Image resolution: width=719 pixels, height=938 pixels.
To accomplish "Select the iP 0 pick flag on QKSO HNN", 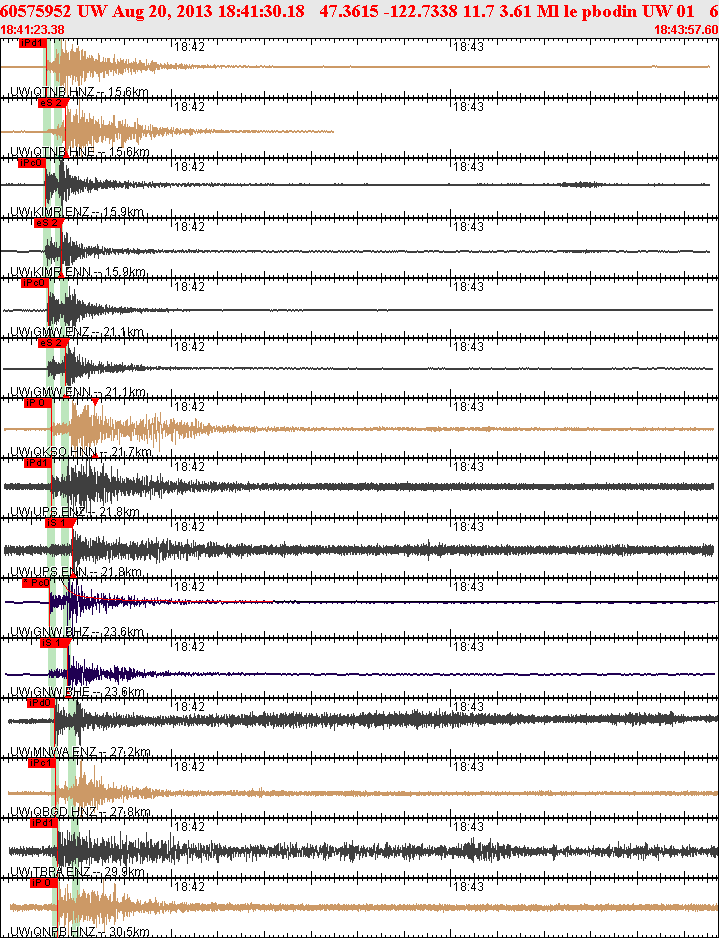I will tap(37, 403).
